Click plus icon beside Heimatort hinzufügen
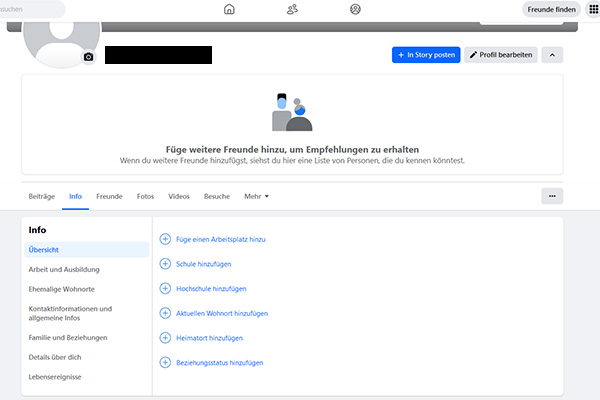Screen dimensions: 600x400 165,337
